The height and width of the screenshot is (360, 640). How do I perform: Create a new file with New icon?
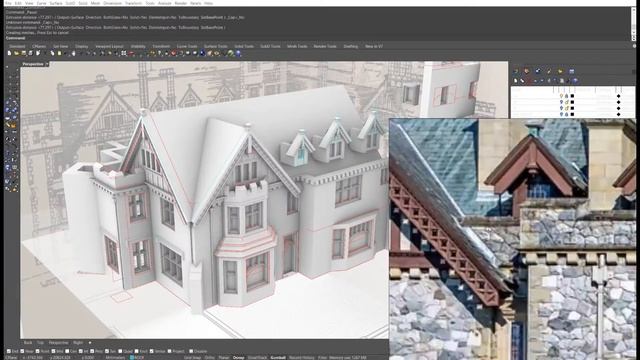point(9,53)
